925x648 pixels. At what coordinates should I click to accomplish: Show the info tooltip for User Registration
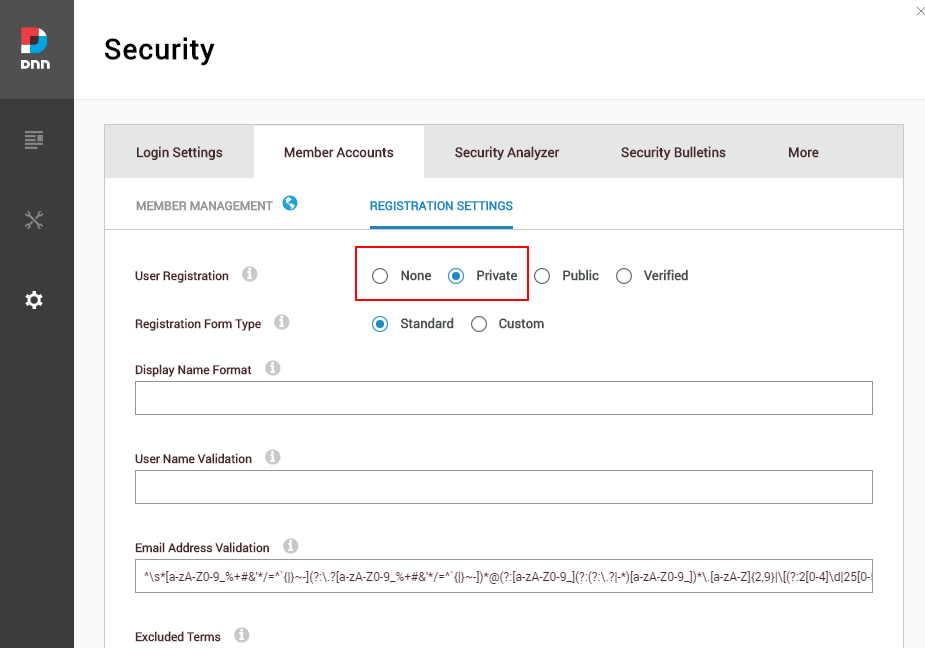coord(250,274)
